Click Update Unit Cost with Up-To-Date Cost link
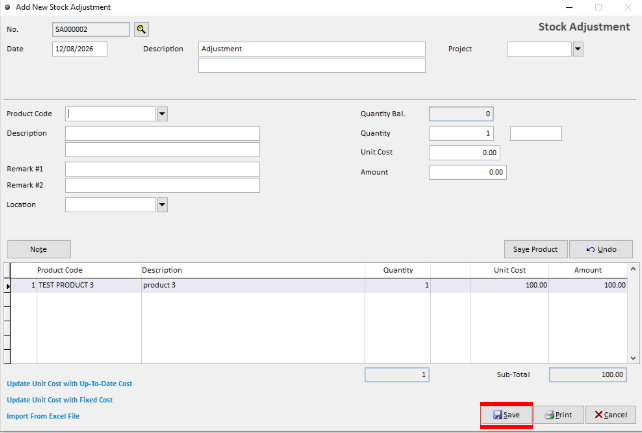Image resolution: width=642 pixels, height=433 pixels. click(69, 383)
